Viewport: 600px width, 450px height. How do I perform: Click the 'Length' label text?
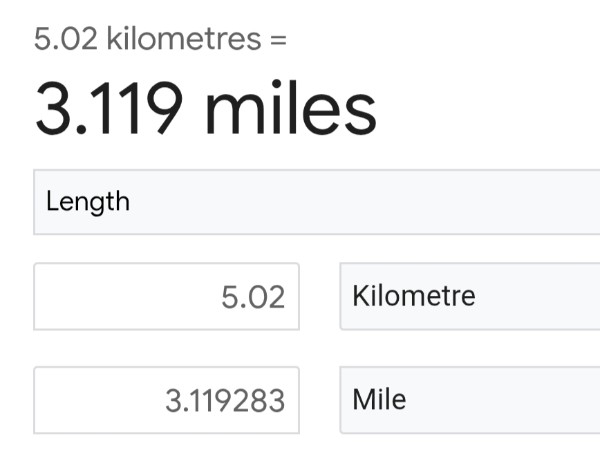coord(88,202)
